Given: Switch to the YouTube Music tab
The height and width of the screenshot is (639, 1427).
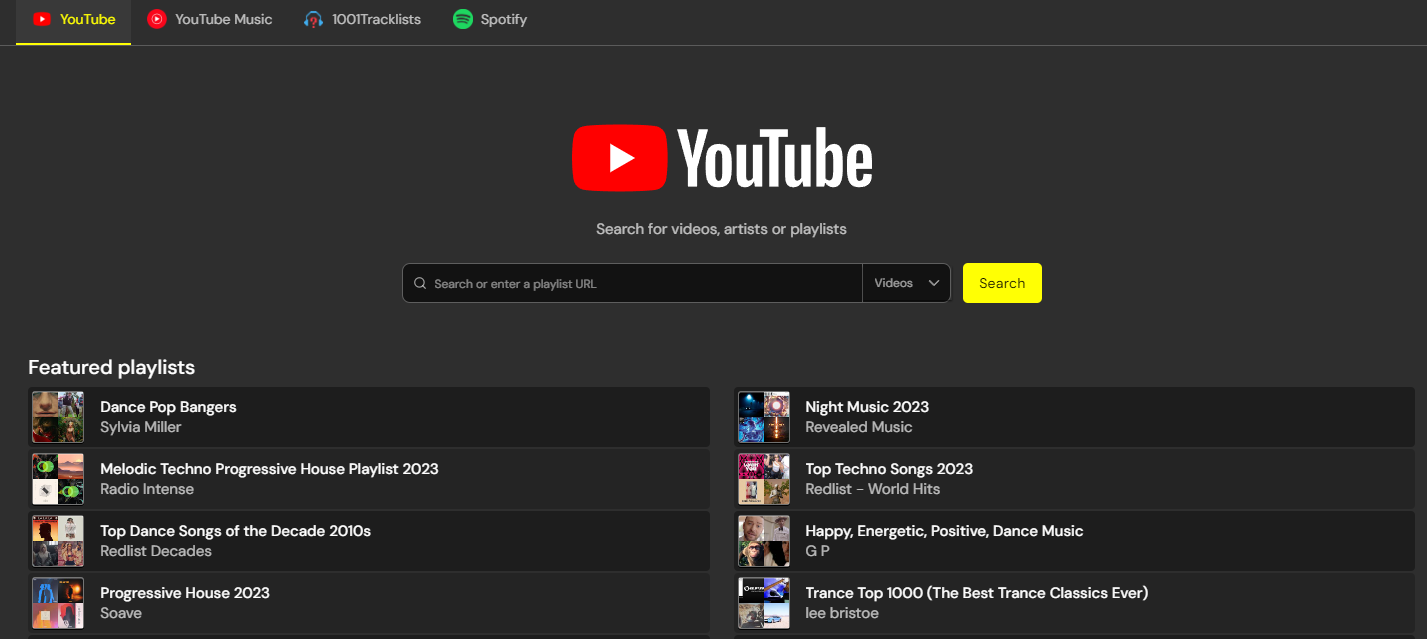Looking at the screenshot, I should pos(223,19).
